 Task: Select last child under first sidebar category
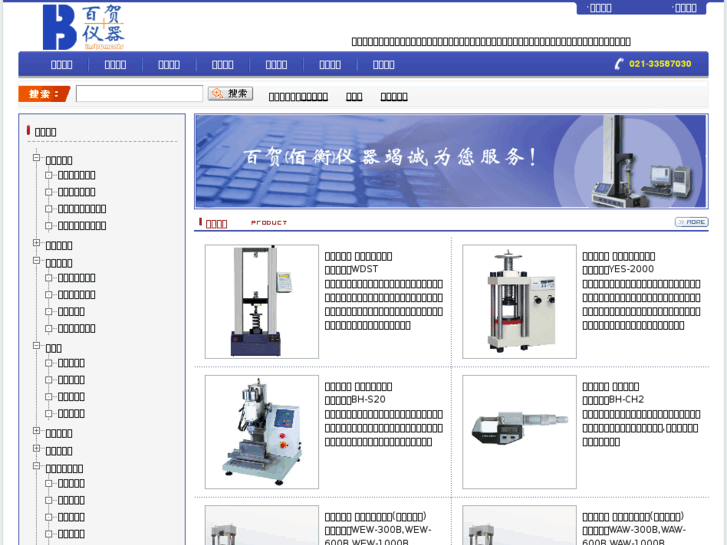[82, 225]
